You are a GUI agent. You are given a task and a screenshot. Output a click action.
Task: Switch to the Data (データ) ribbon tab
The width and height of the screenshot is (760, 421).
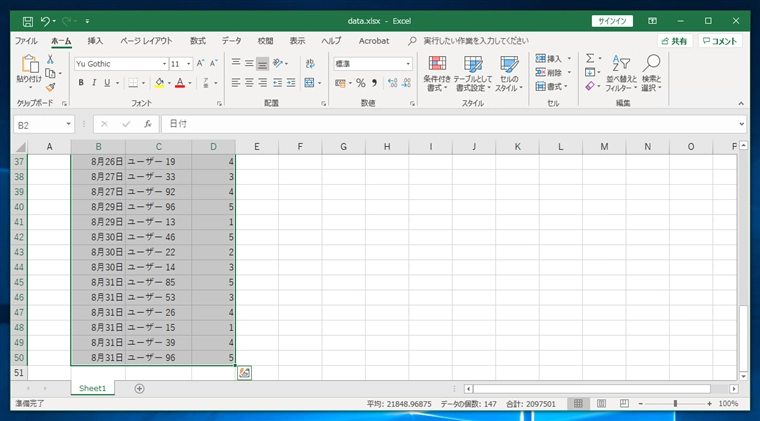point(231,41)
